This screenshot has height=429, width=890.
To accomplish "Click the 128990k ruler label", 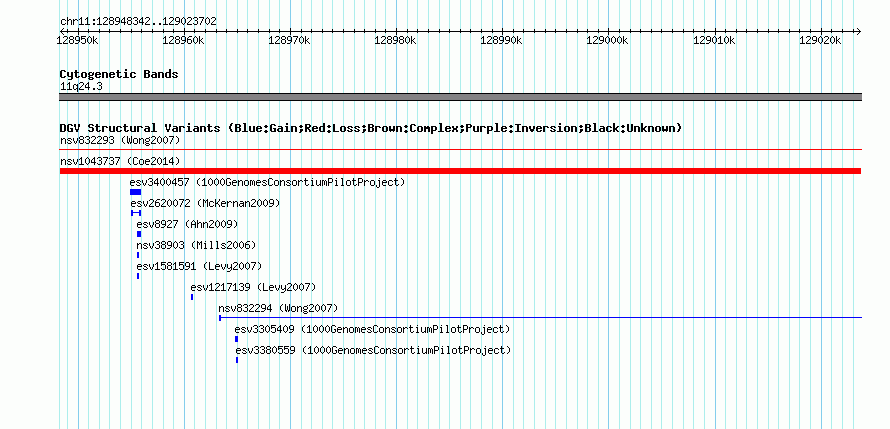I will click(501, 40).
